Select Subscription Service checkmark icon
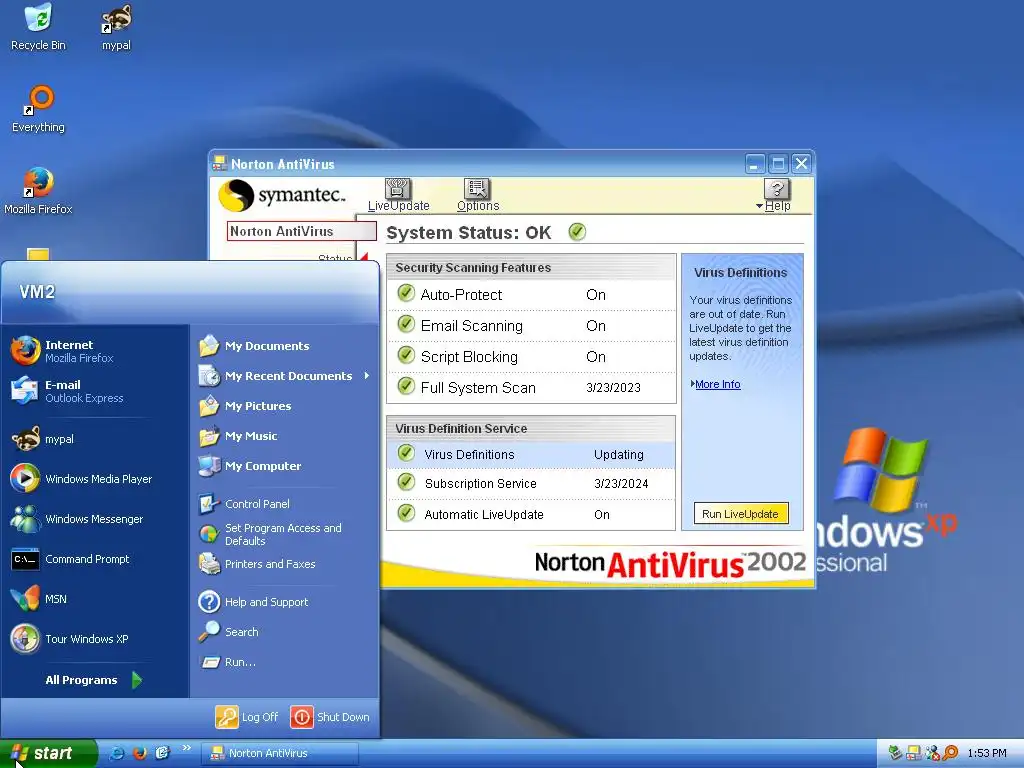This screenshot has width=1024, height=768. pyautogui.click(x=406, y=483)
